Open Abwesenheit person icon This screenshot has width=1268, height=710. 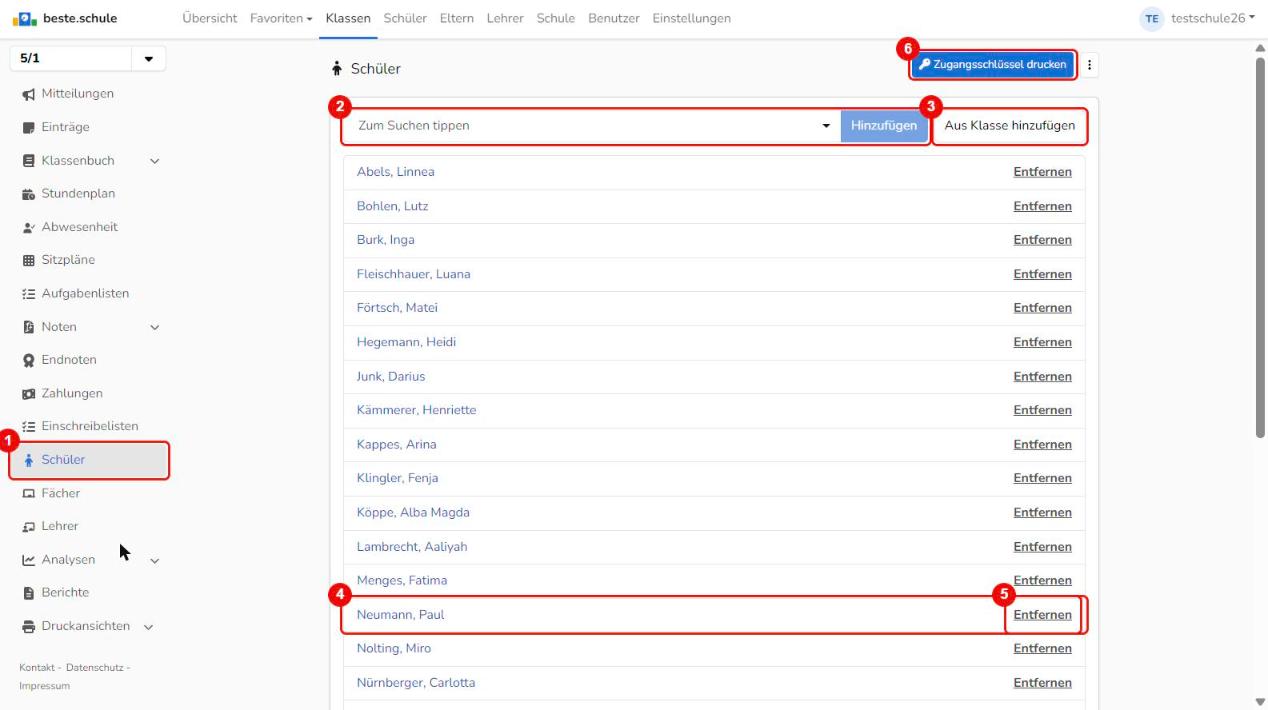[28, 227]
